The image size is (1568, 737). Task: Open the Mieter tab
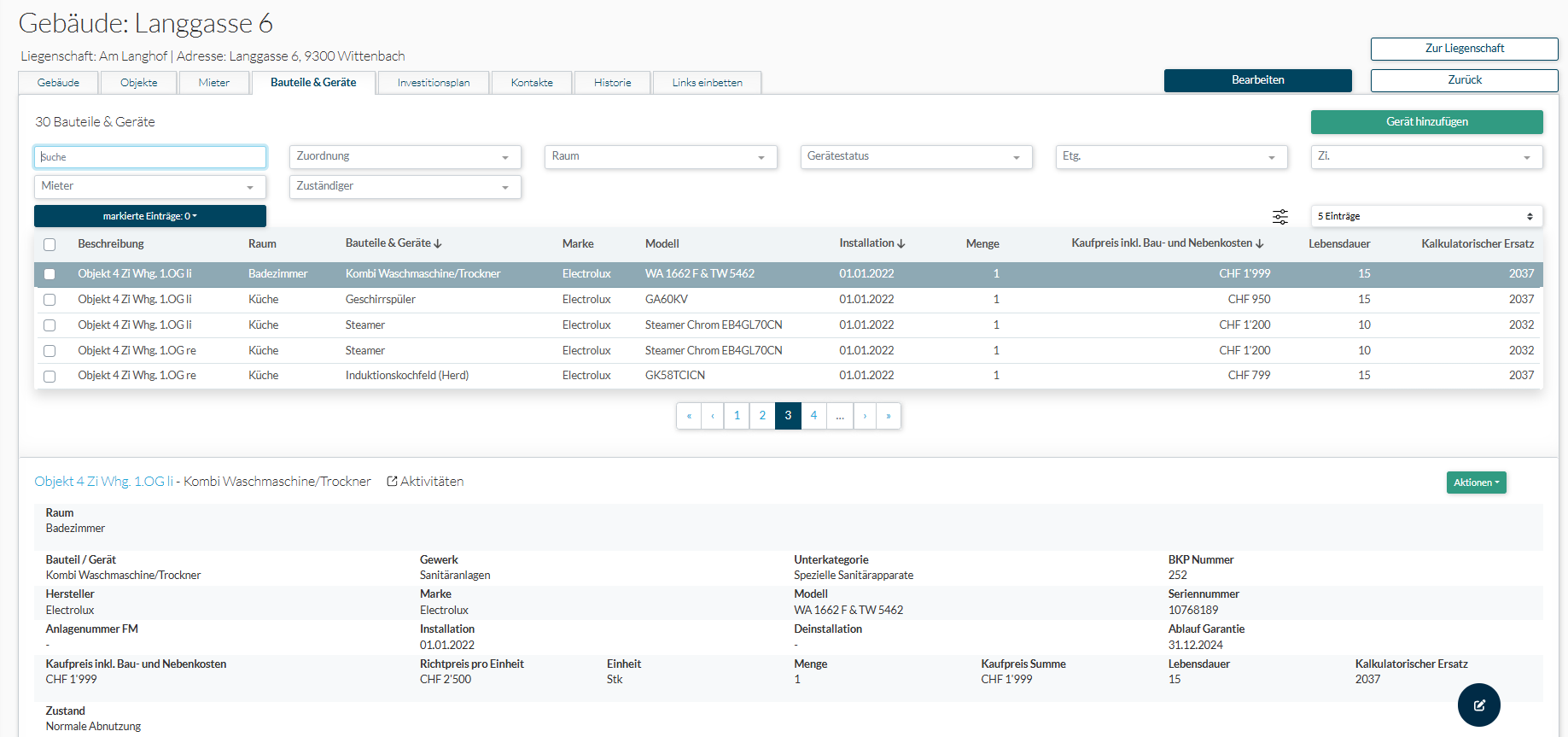[213, 83]
